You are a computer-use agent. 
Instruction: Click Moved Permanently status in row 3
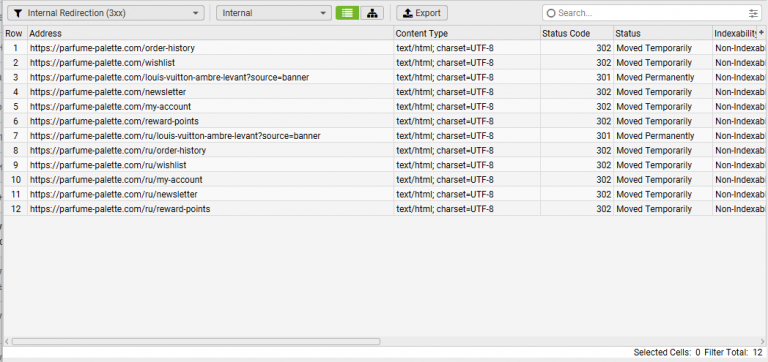point(655,77)
